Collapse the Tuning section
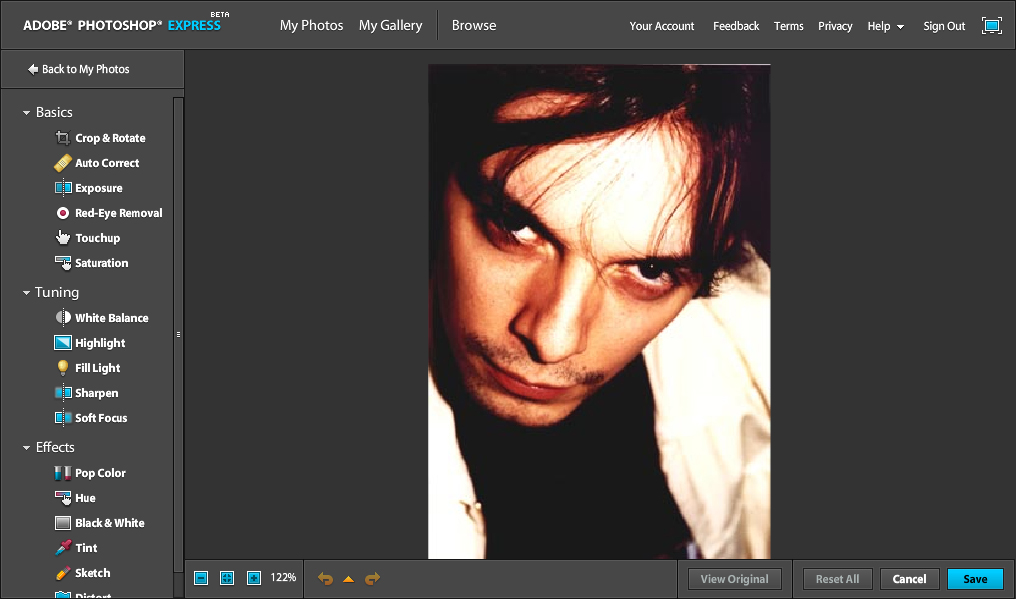Screen dimensions: 1016x599 point(27,293)
